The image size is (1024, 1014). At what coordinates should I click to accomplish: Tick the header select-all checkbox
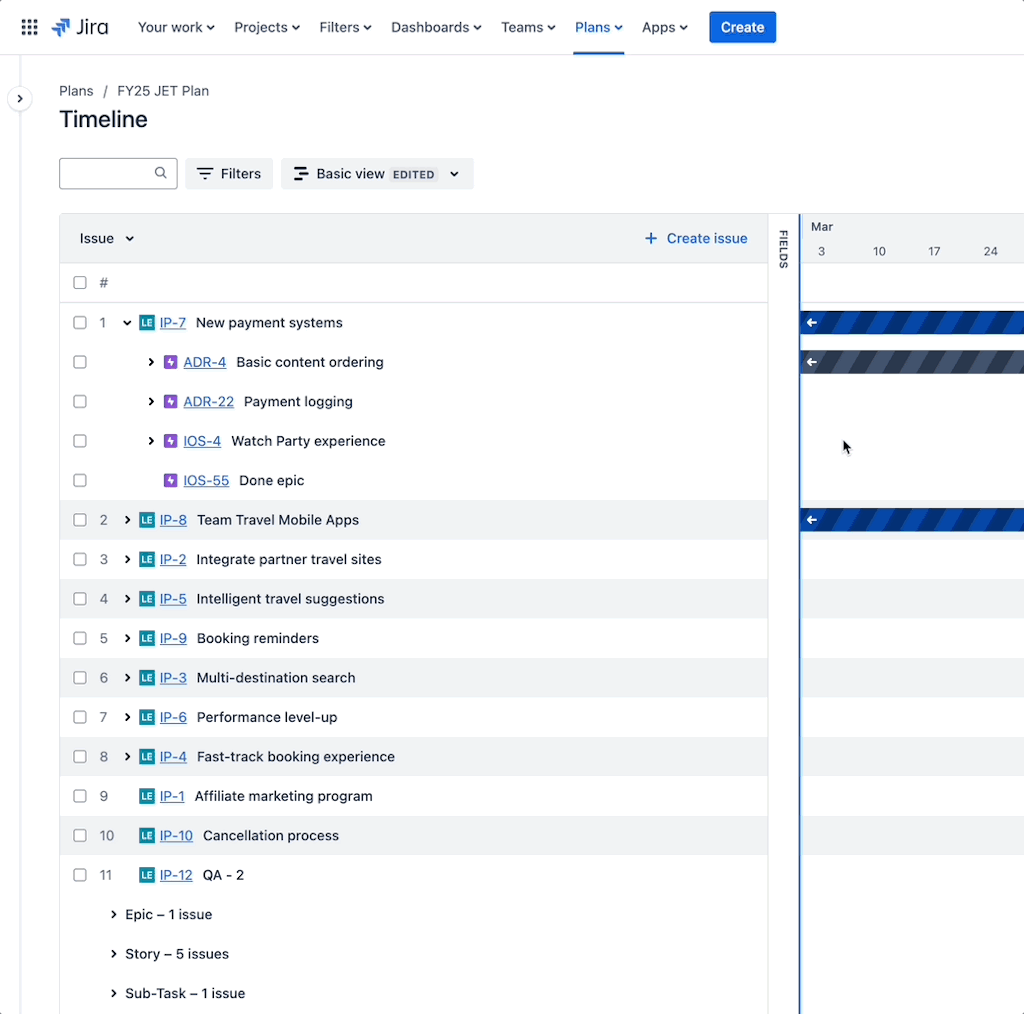(80, 282)
